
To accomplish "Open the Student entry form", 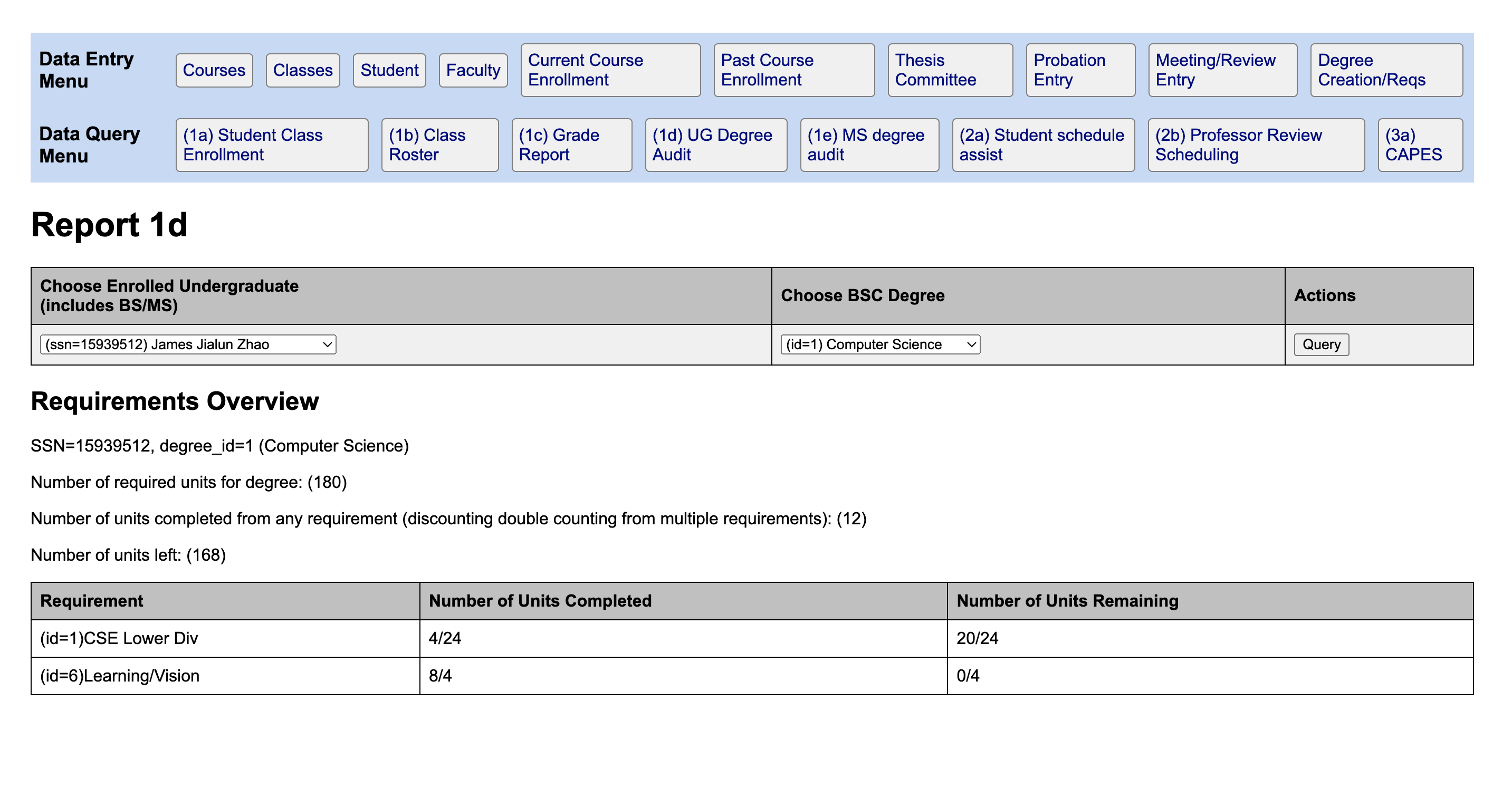I will click(389, 71).
